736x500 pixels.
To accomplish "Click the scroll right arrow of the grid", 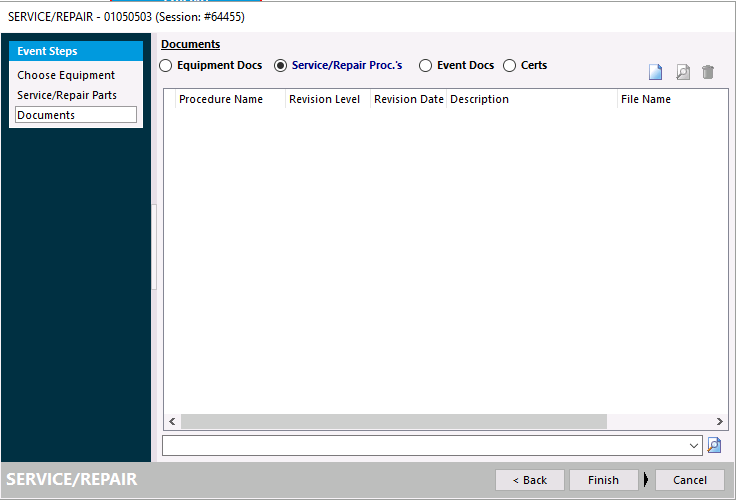I will 719,422.
